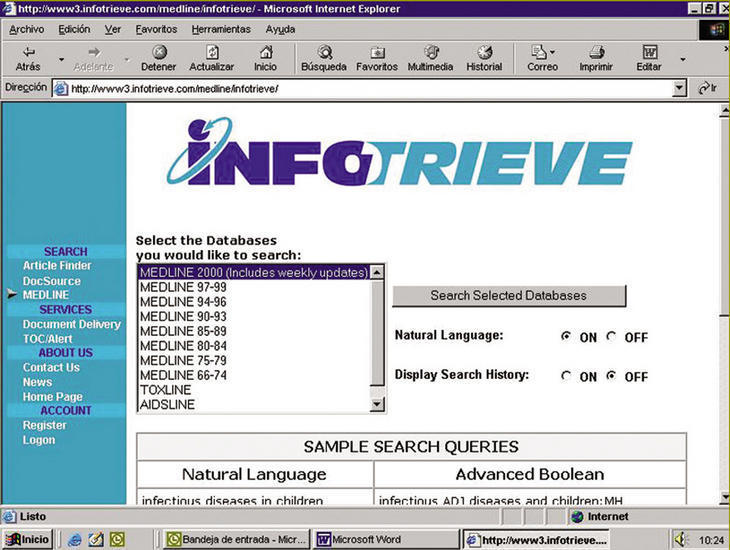Click Search Selected Databases button
Screen dimensions: 730x550
click(508, 296)
